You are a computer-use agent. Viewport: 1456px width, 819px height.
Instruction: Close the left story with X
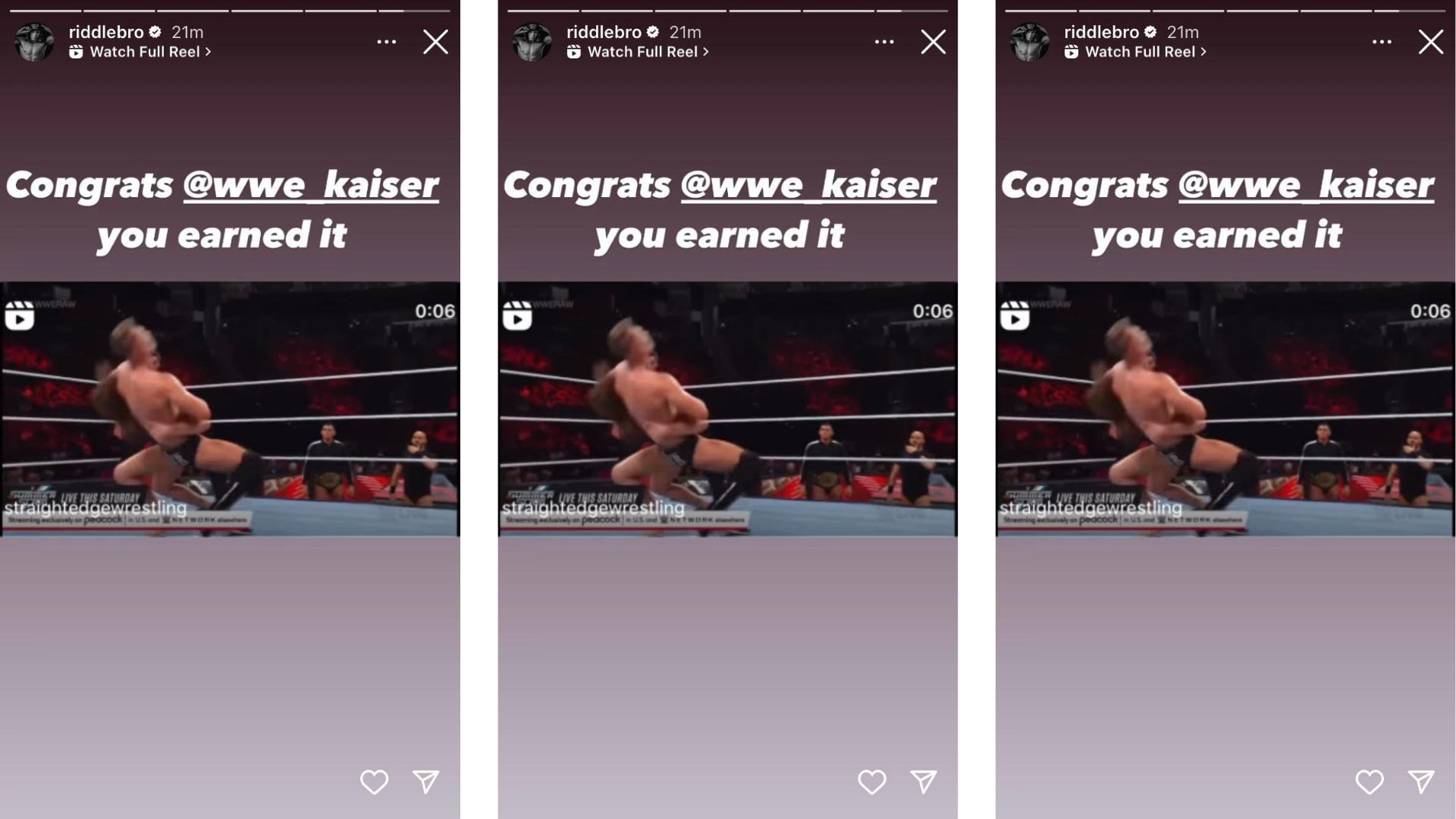coord(435,42)
